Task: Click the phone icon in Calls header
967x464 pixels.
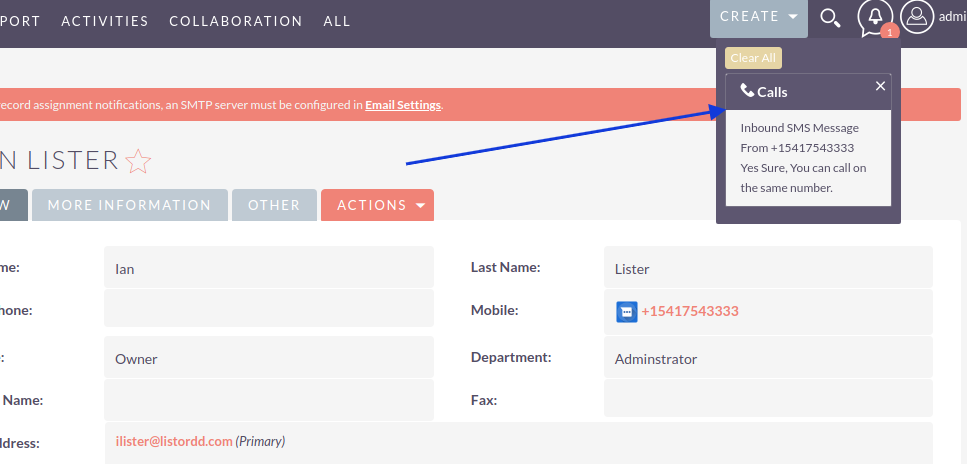Action: coord(747,91)
